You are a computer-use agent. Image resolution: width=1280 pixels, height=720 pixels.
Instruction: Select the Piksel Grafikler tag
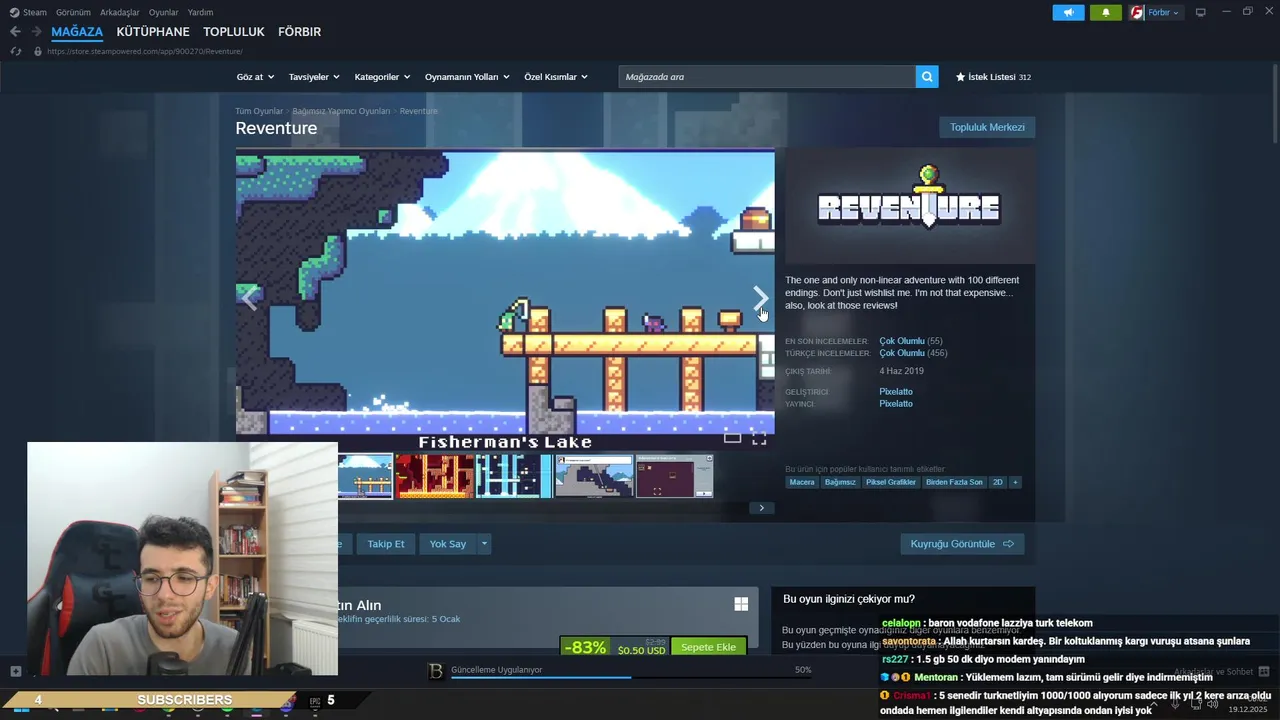[891, 482]
